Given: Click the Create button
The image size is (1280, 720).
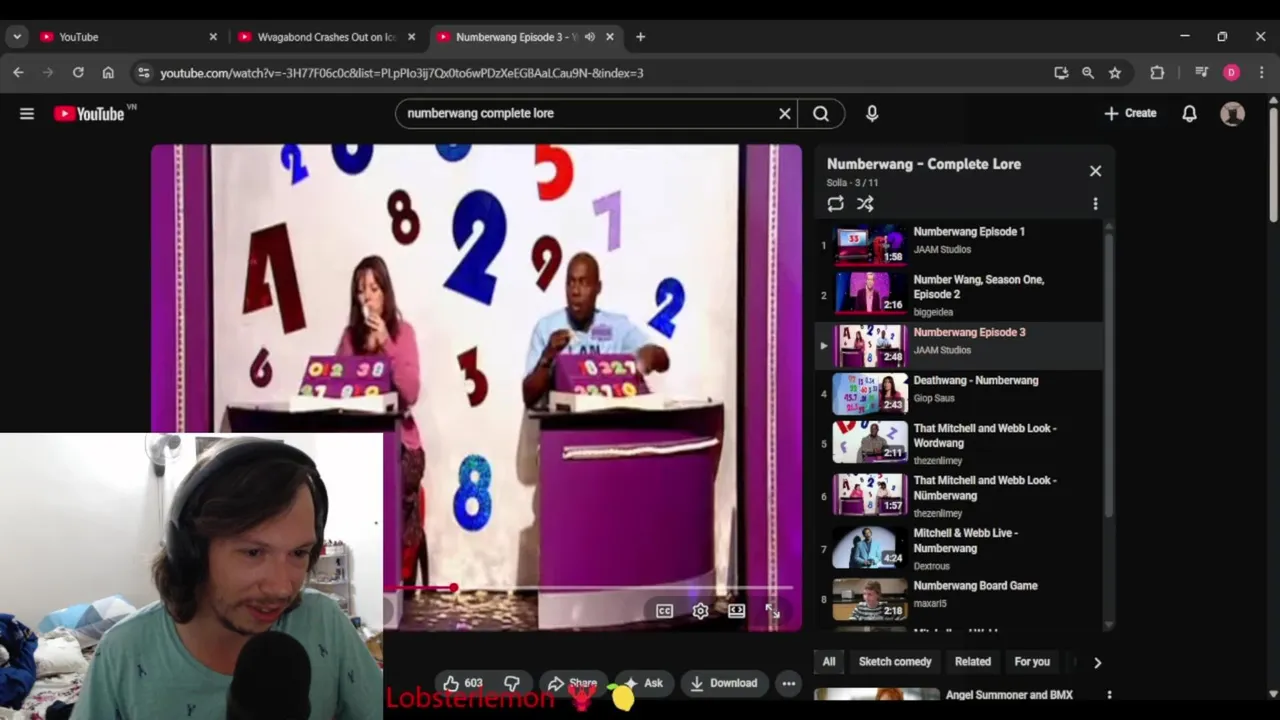Looking at the screenshot, I should (x=1130, y=113).
